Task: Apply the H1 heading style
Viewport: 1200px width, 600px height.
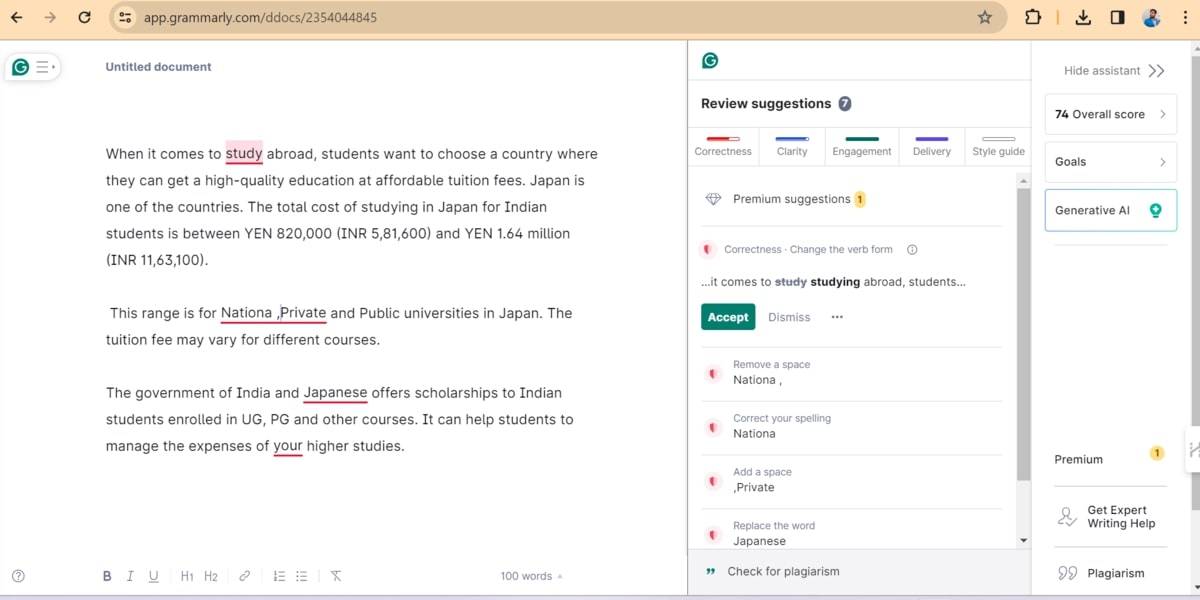Action: tap(187, 575)
